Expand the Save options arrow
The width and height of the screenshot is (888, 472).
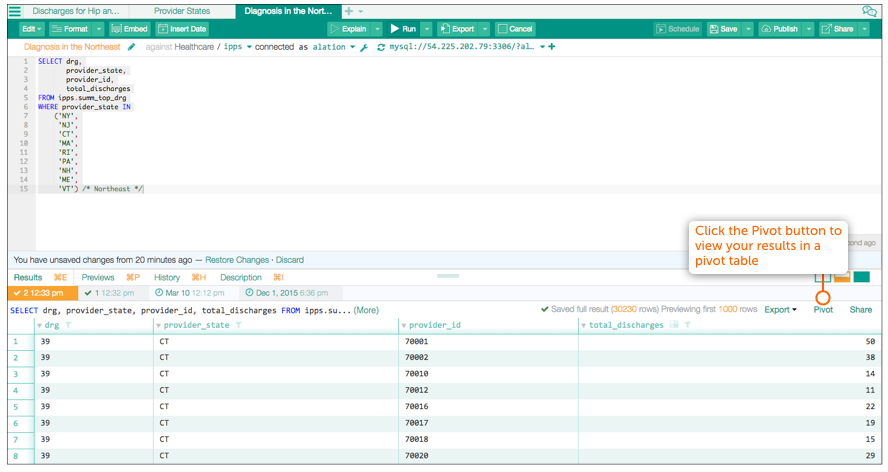pyautogui.click(x=748, y=29)
